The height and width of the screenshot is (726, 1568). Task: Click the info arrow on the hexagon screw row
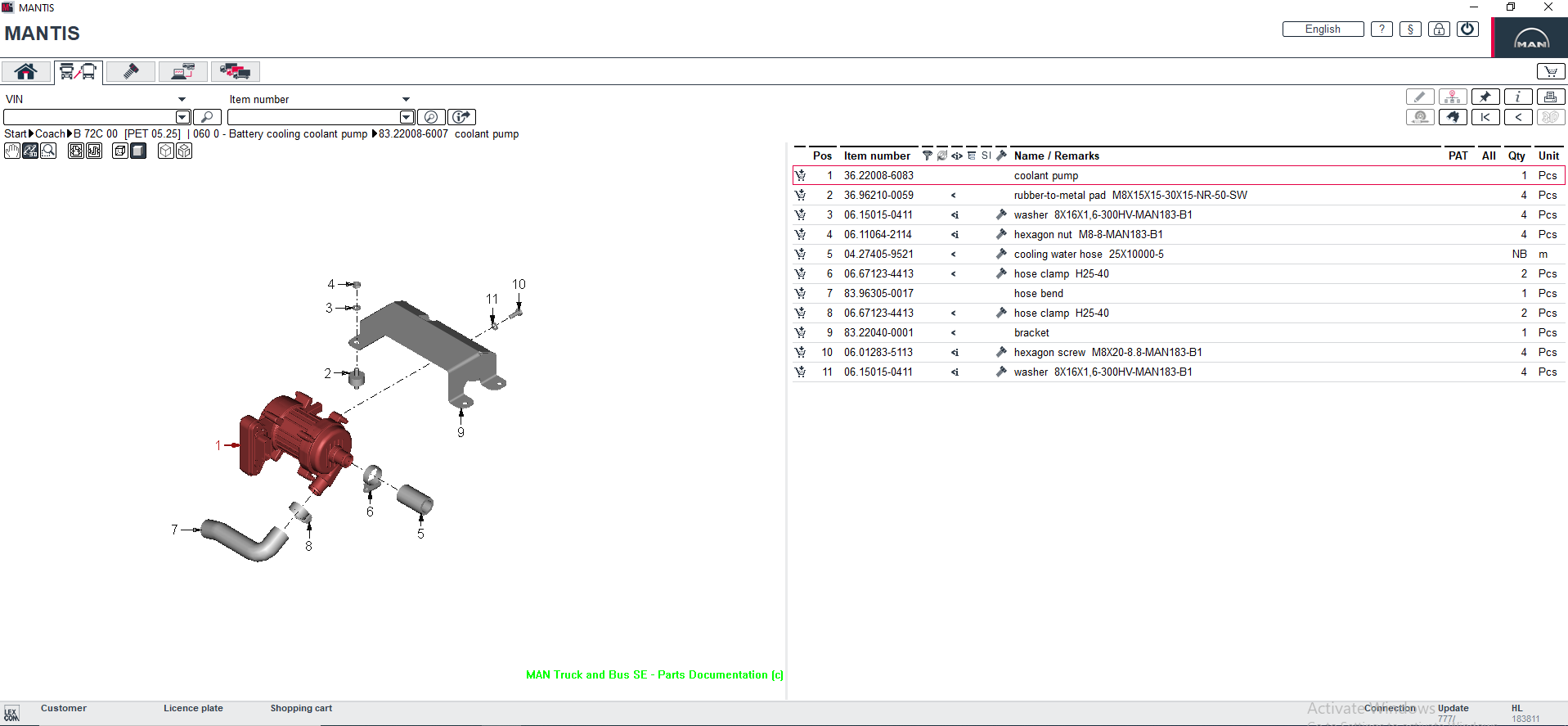pos(955,352)
